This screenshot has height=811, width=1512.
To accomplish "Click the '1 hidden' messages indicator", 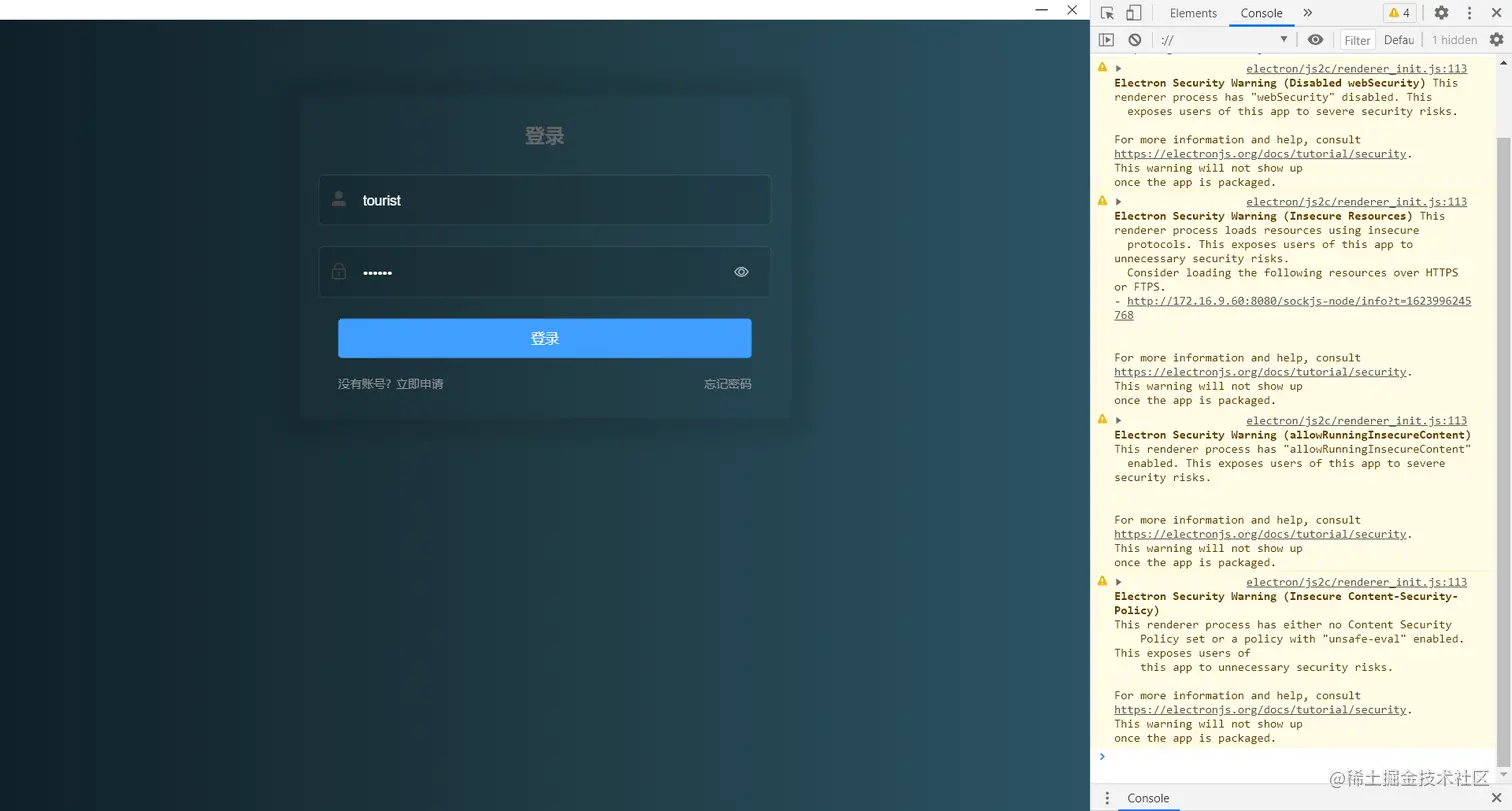I will pos(1454,40).
